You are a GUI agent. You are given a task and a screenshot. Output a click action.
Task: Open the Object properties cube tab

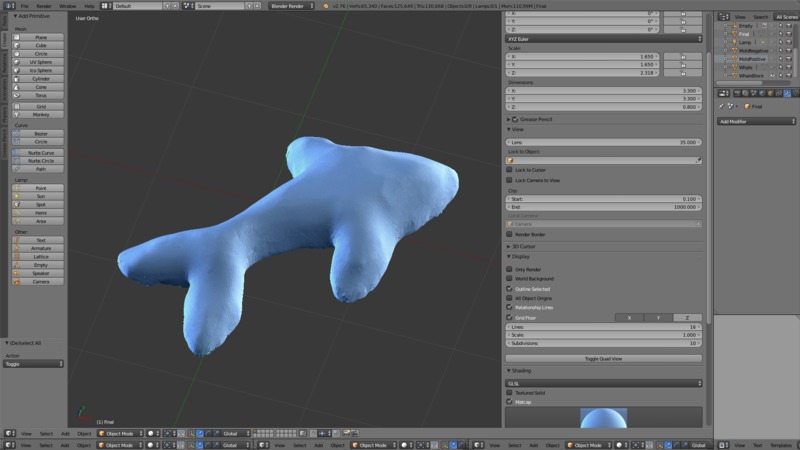(x=770, y=93)
